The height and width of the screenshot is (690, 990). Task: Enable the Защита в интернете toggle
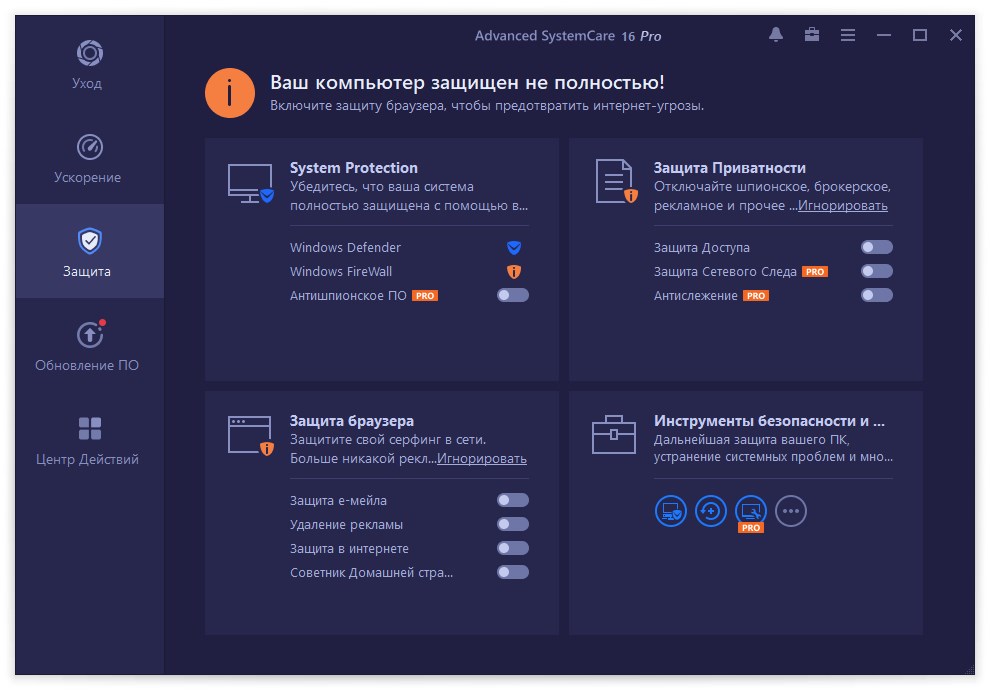click(x=513, y=549)
